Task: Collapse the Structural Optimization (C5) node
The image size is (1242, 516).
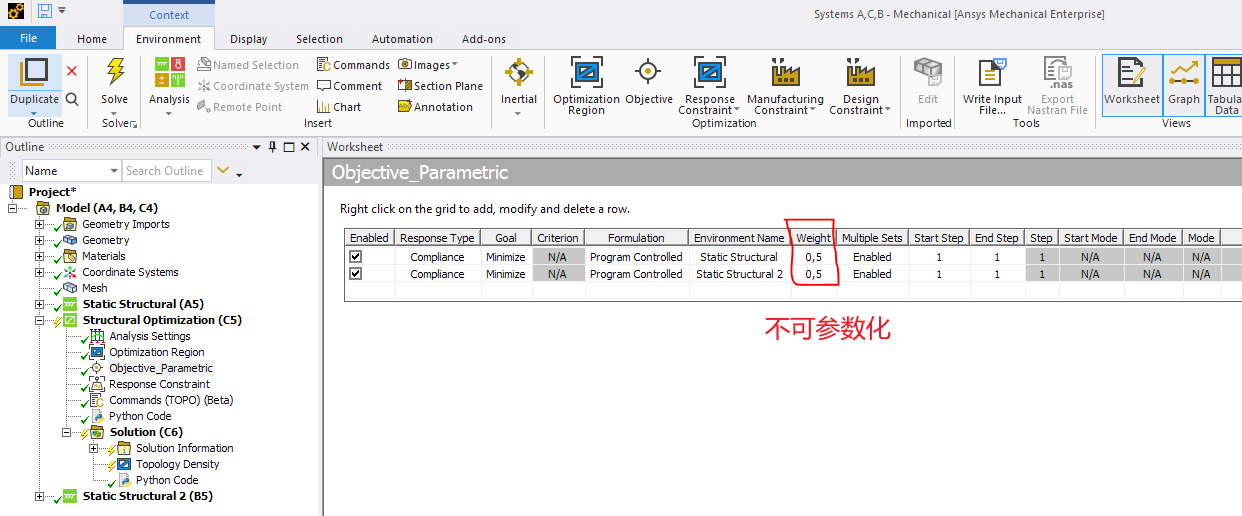Action: (40, 320)
